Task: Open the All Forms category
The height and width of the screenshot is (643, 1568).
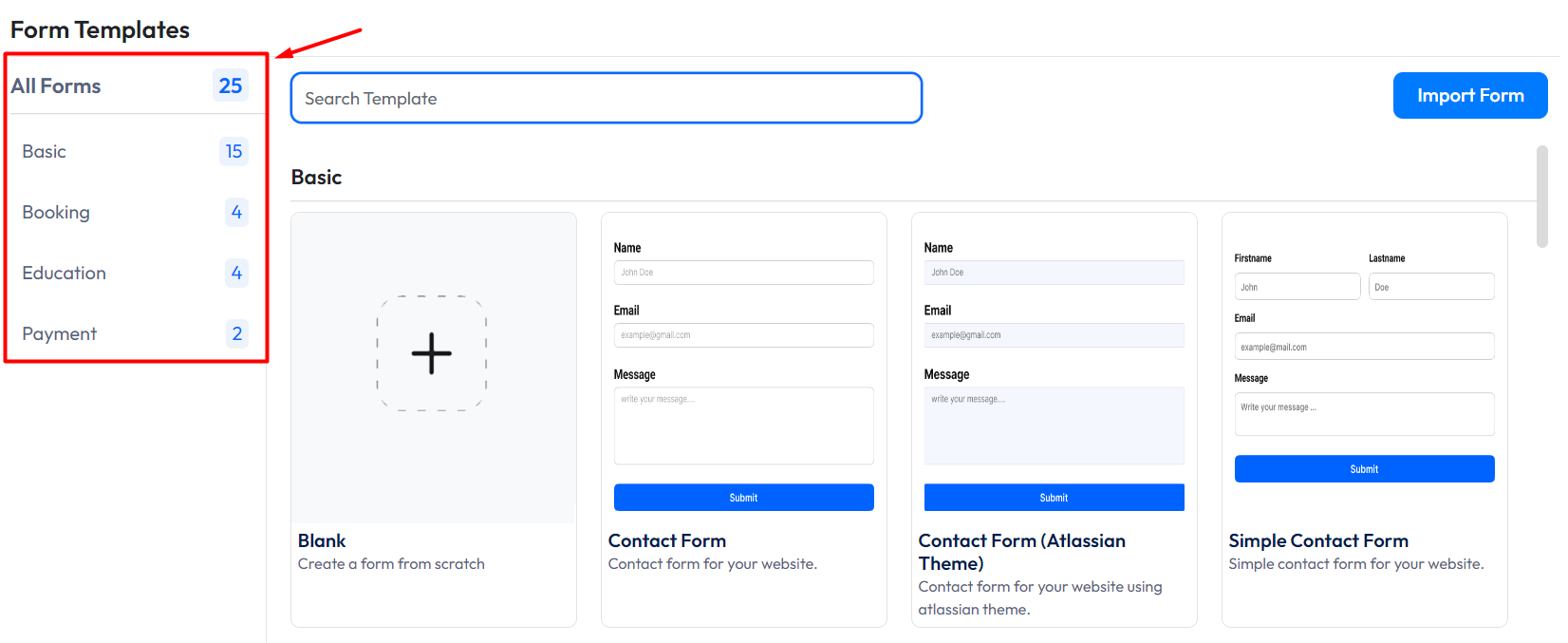Action: (57, 86)
